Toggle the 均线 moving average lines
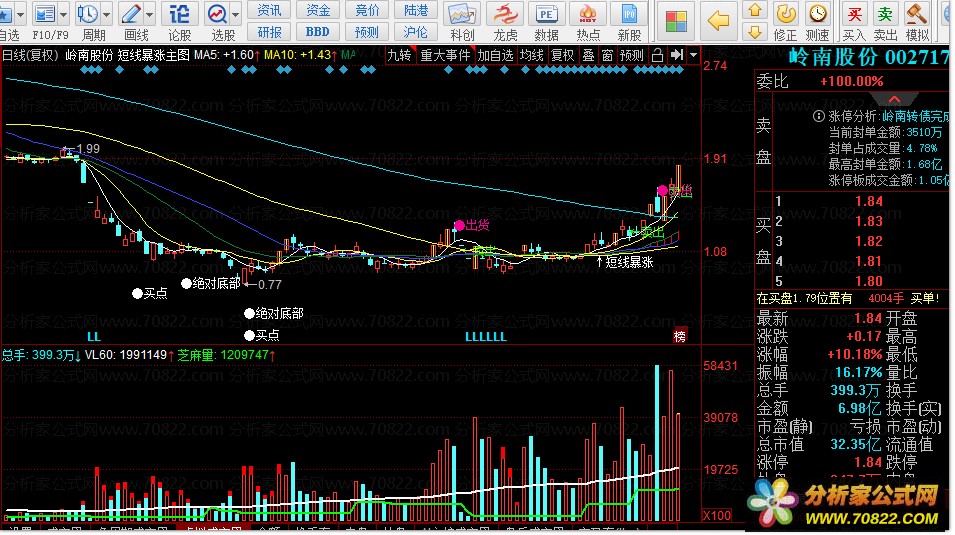955x535 pixels. (531, 55)
